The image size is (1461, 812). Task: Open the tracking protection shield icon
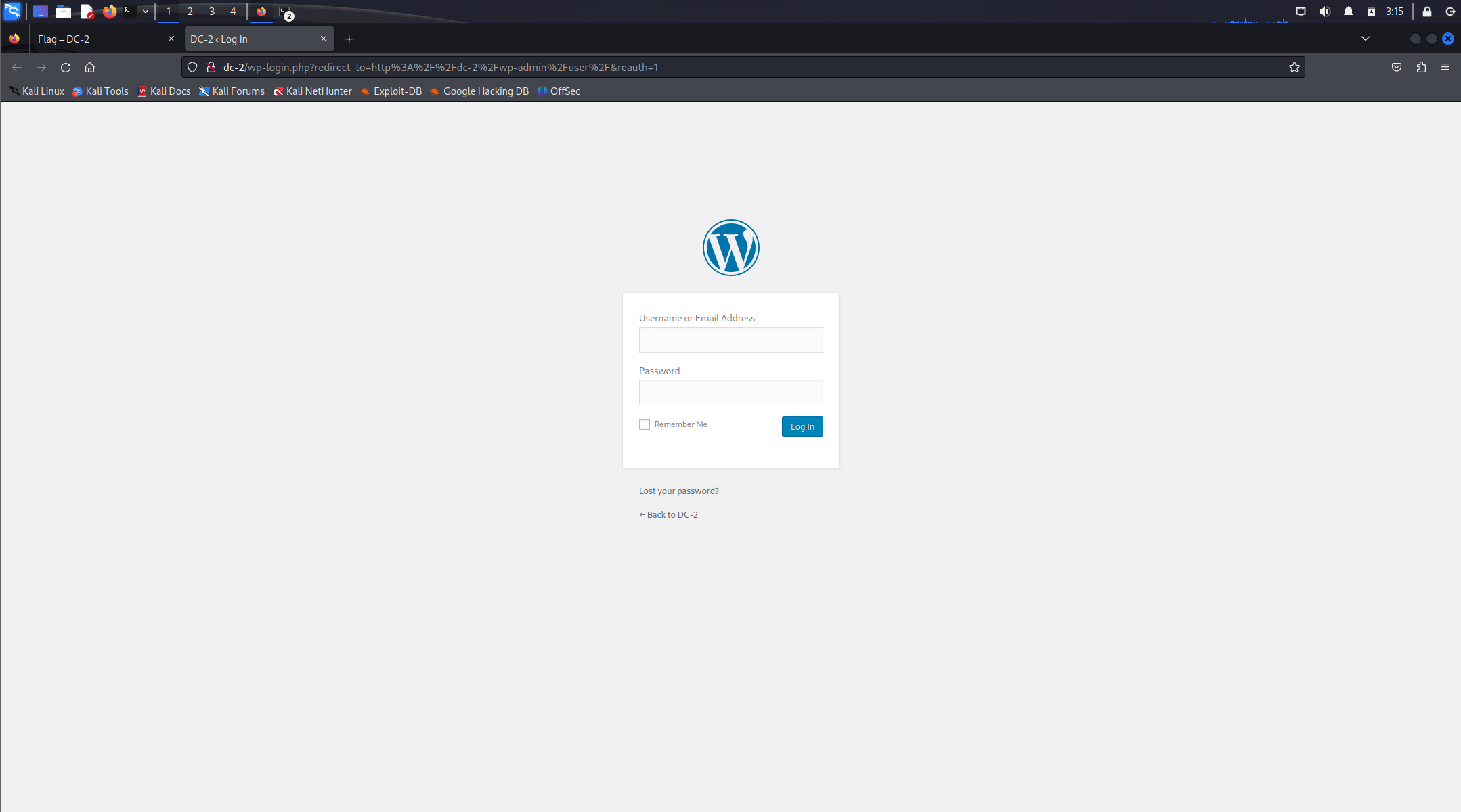click(x=192, y=67)
